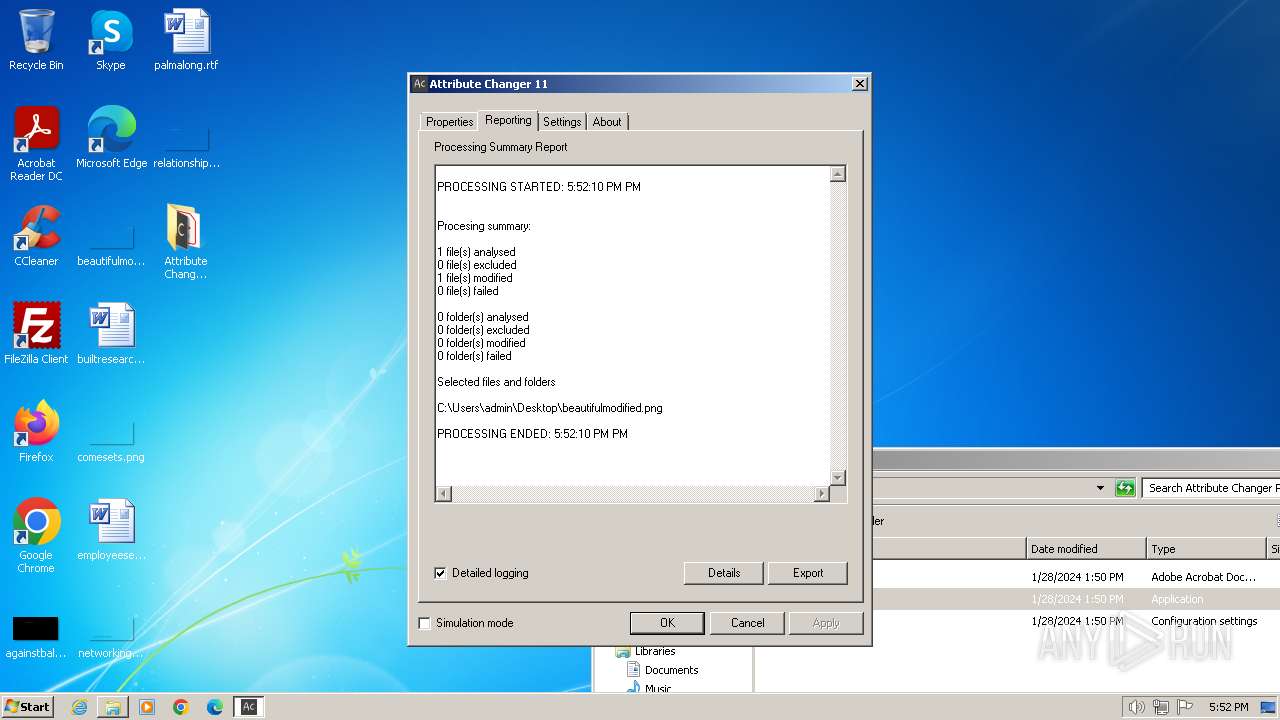Open CCleaner desktop shortcut
The height and width of the screenshot is (720, 1280).
36,236
